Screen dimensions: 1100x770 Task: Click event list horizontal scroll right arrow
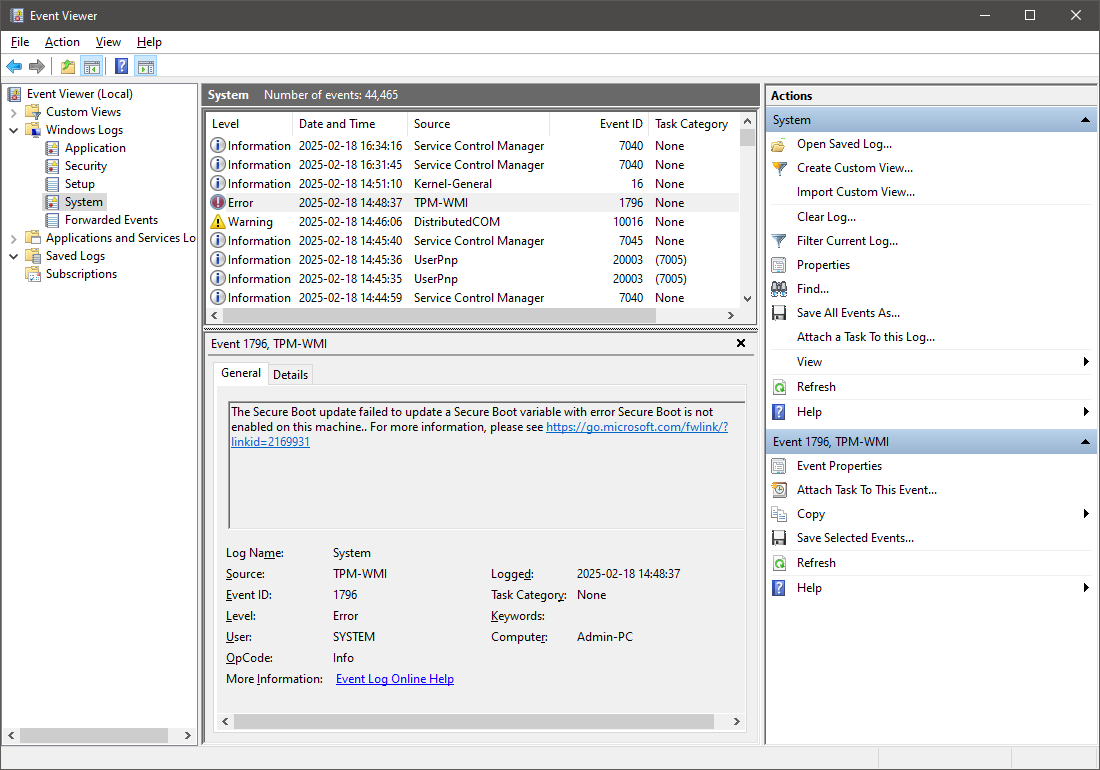tap(731, 316)
